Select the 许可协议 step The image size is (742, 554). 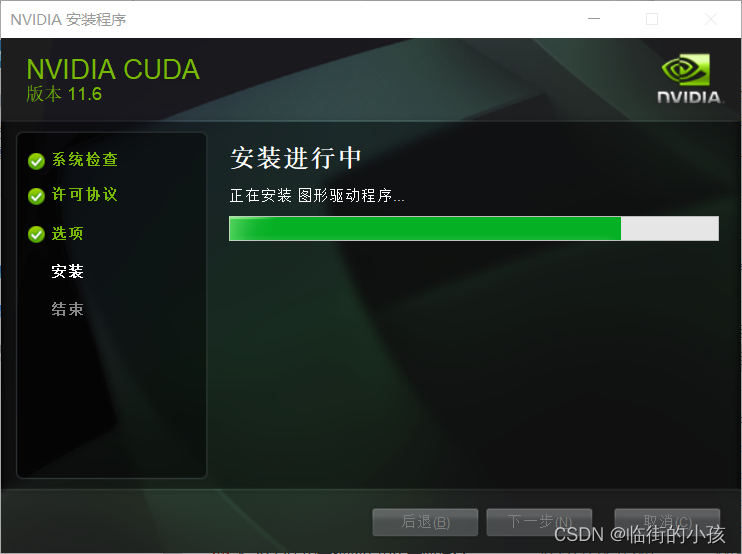(84, 194)
